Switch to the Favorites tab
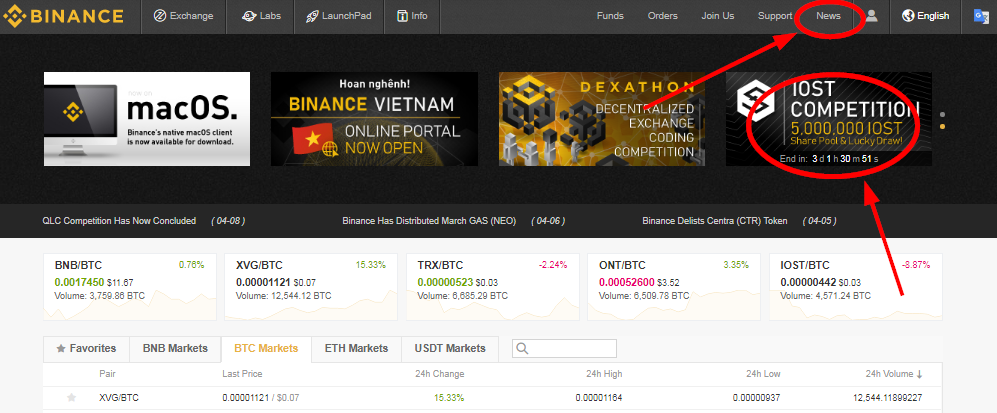 coord(86,349)
